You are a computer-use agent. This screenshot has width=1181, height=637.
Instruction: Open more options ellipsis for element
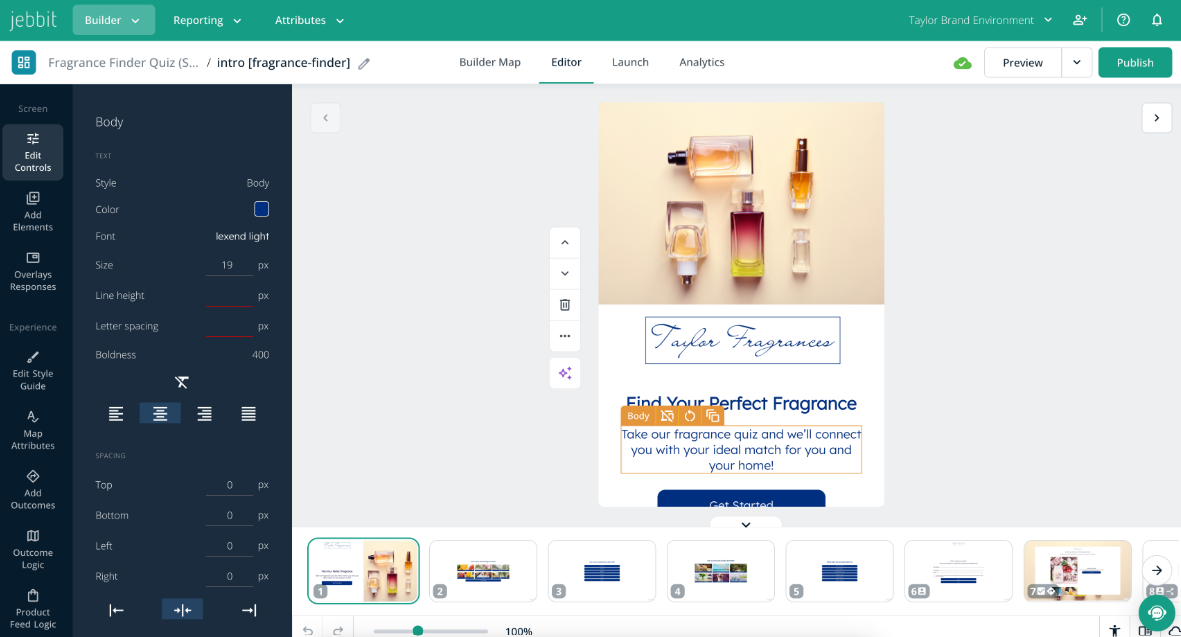click(565, 336)
